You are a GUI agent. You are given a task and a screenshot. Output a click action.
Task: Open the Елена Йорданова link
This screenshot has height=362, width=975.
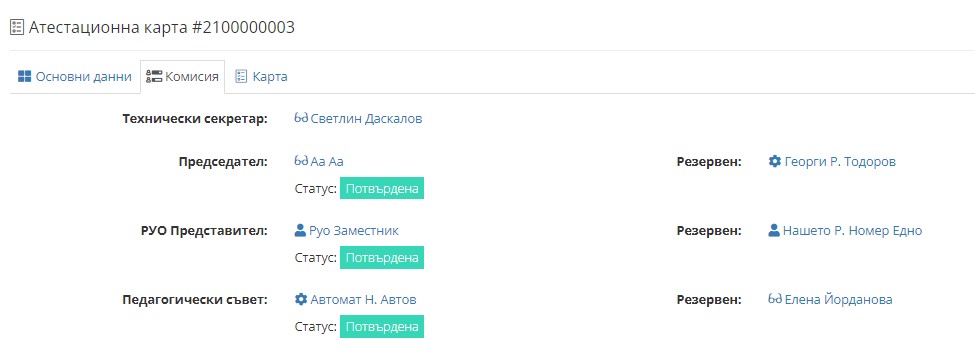838,300
